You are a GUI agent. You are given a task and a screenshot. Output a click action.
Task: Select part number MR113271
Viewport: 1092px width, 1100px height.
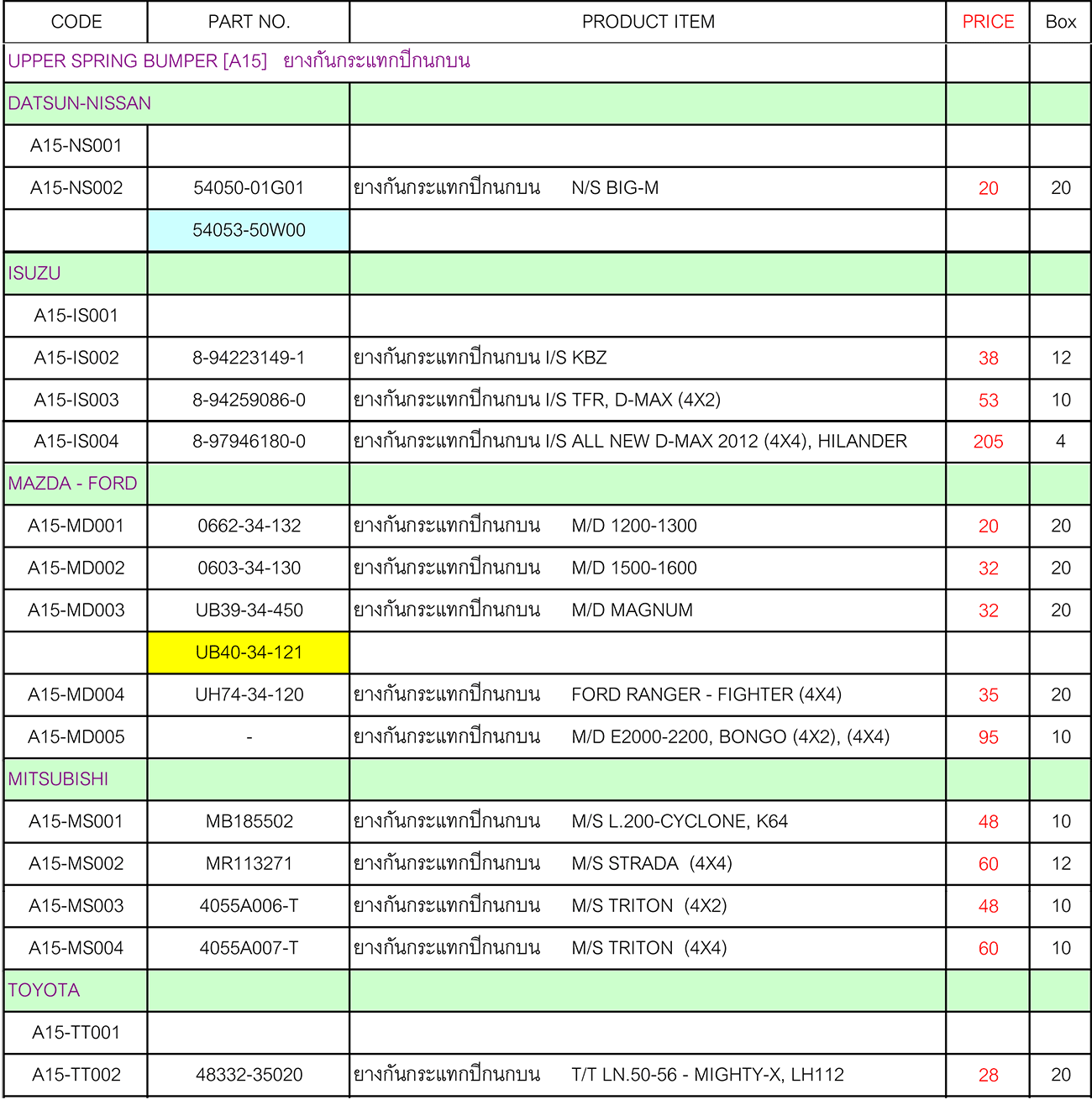(x=249, y=864)
